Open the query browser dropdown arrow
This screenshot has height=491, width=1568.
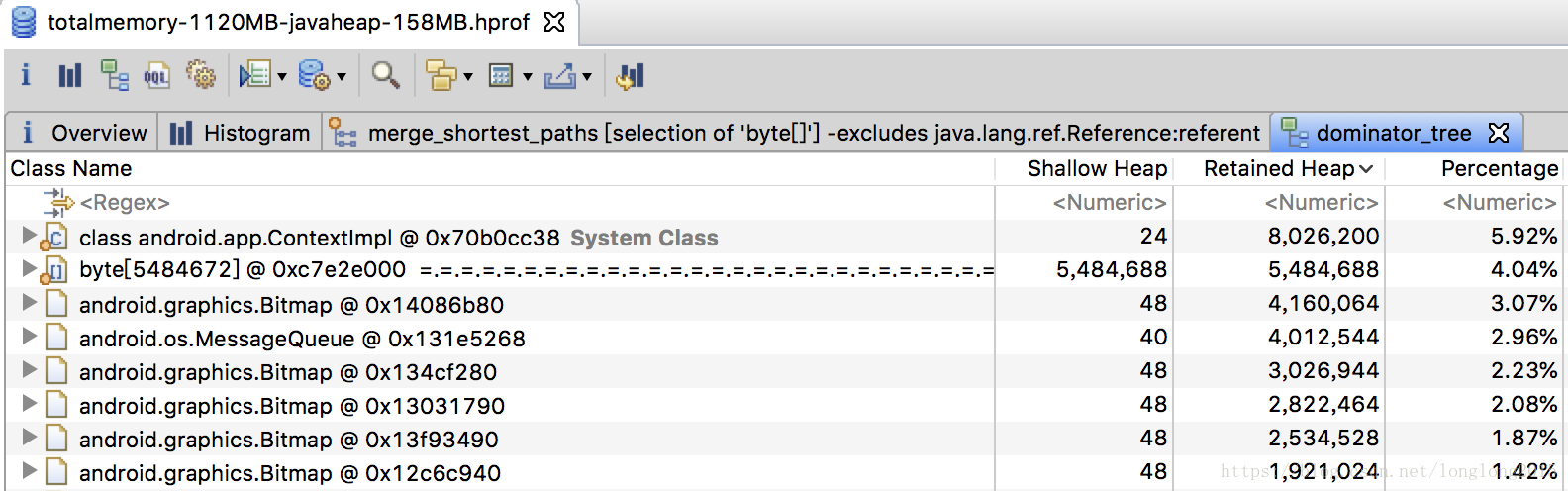[342, 77]
